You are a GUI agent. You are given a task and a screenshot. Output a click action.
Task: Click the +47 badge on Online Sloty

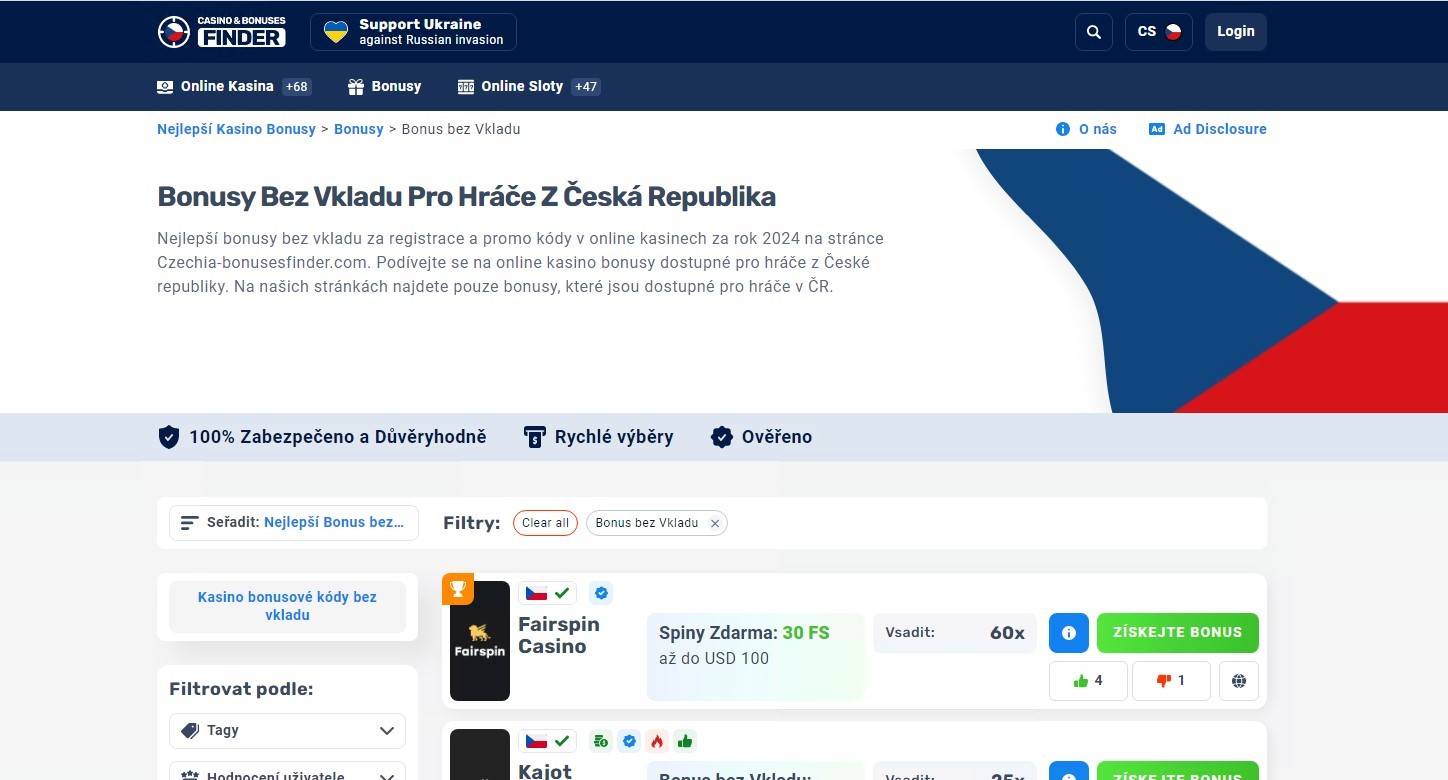[x=586, y=87]
